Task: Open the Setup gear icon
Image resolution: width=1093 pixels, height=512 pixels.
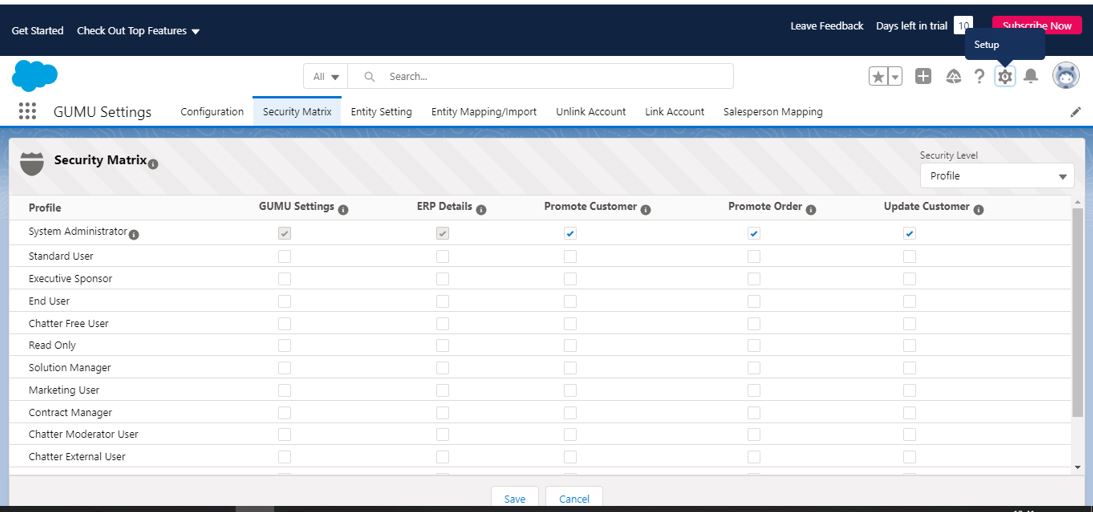Action: [x=1004, y=77]
